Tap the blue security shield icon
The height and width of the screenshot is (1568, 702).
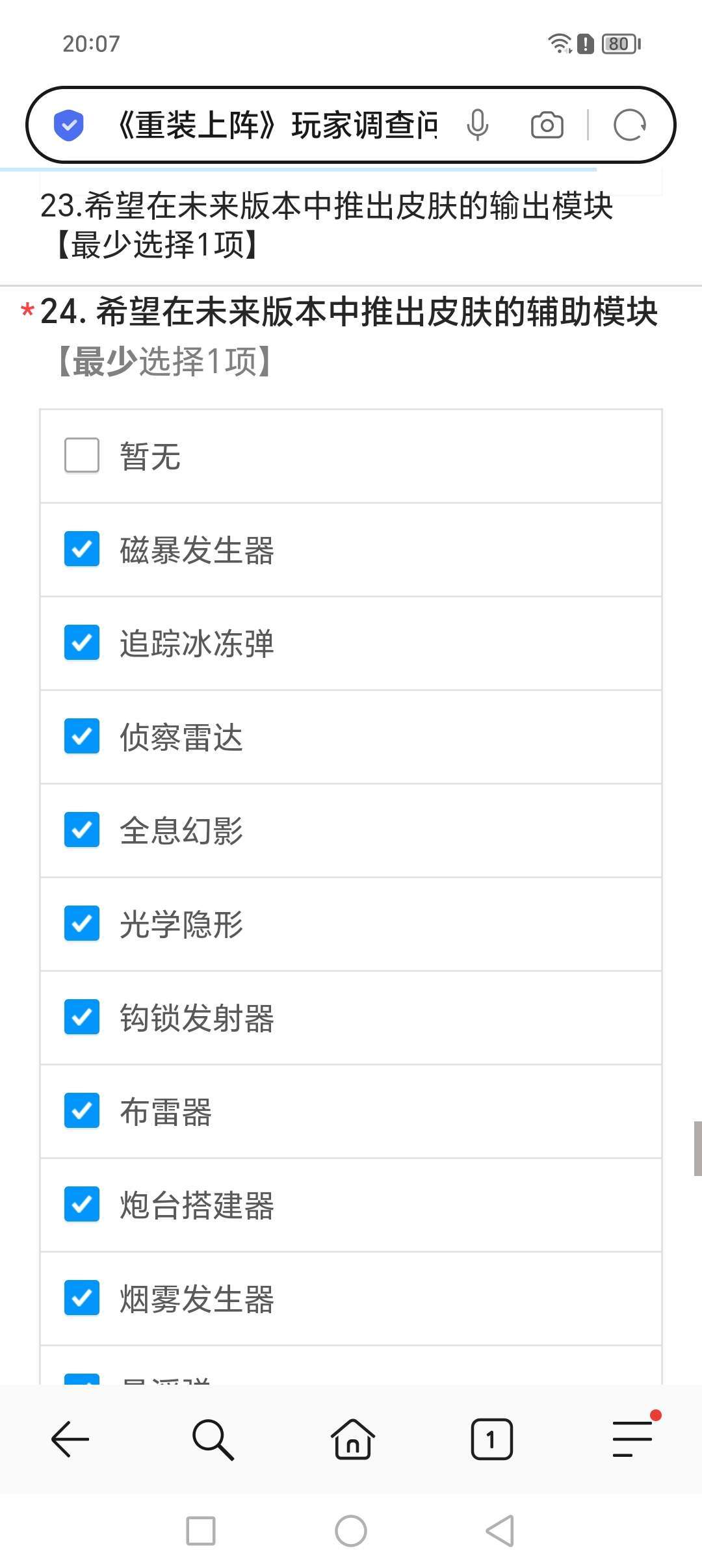pos(68,125)
